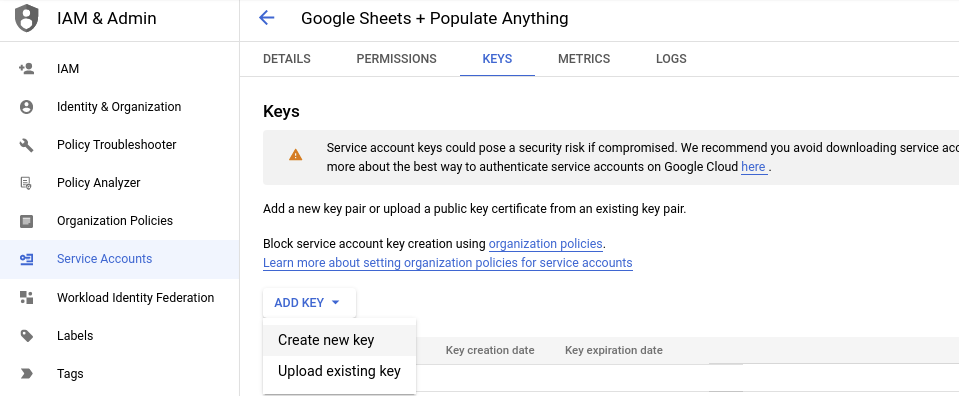Click the Tags chevron icon in the sidebar
959x396 pixels.
(x=26, y=373)
